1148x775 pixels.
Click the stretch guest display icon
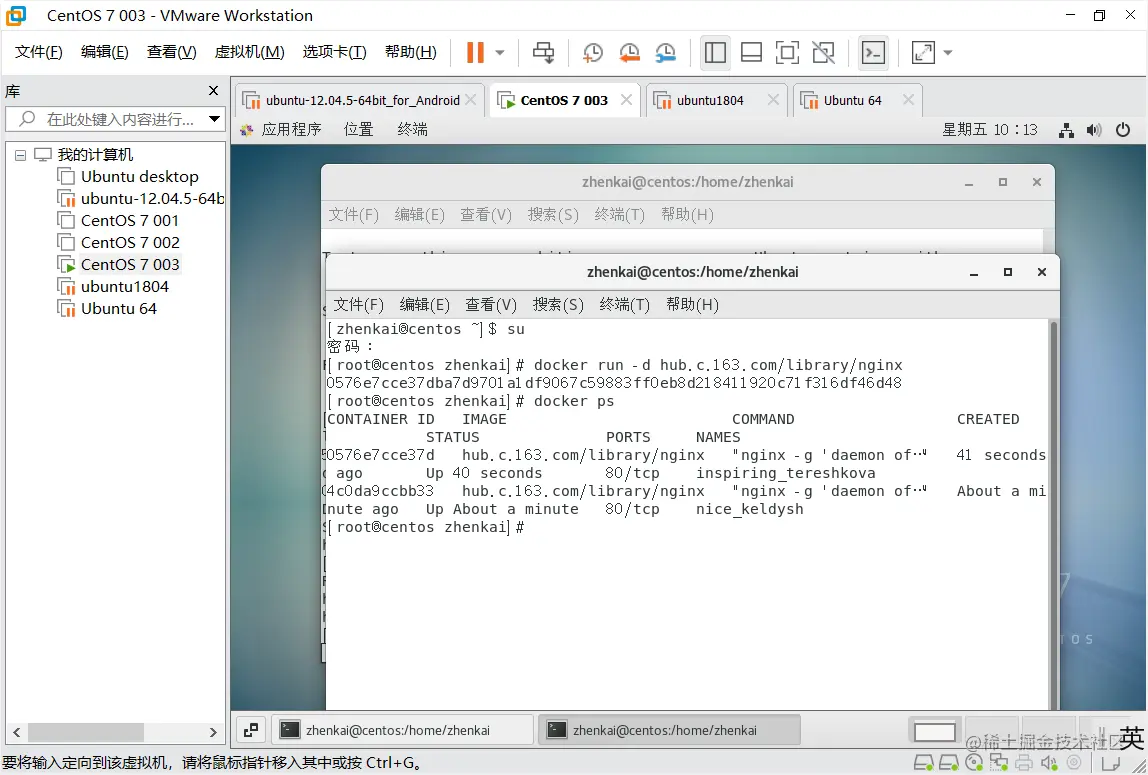point(923,52)
